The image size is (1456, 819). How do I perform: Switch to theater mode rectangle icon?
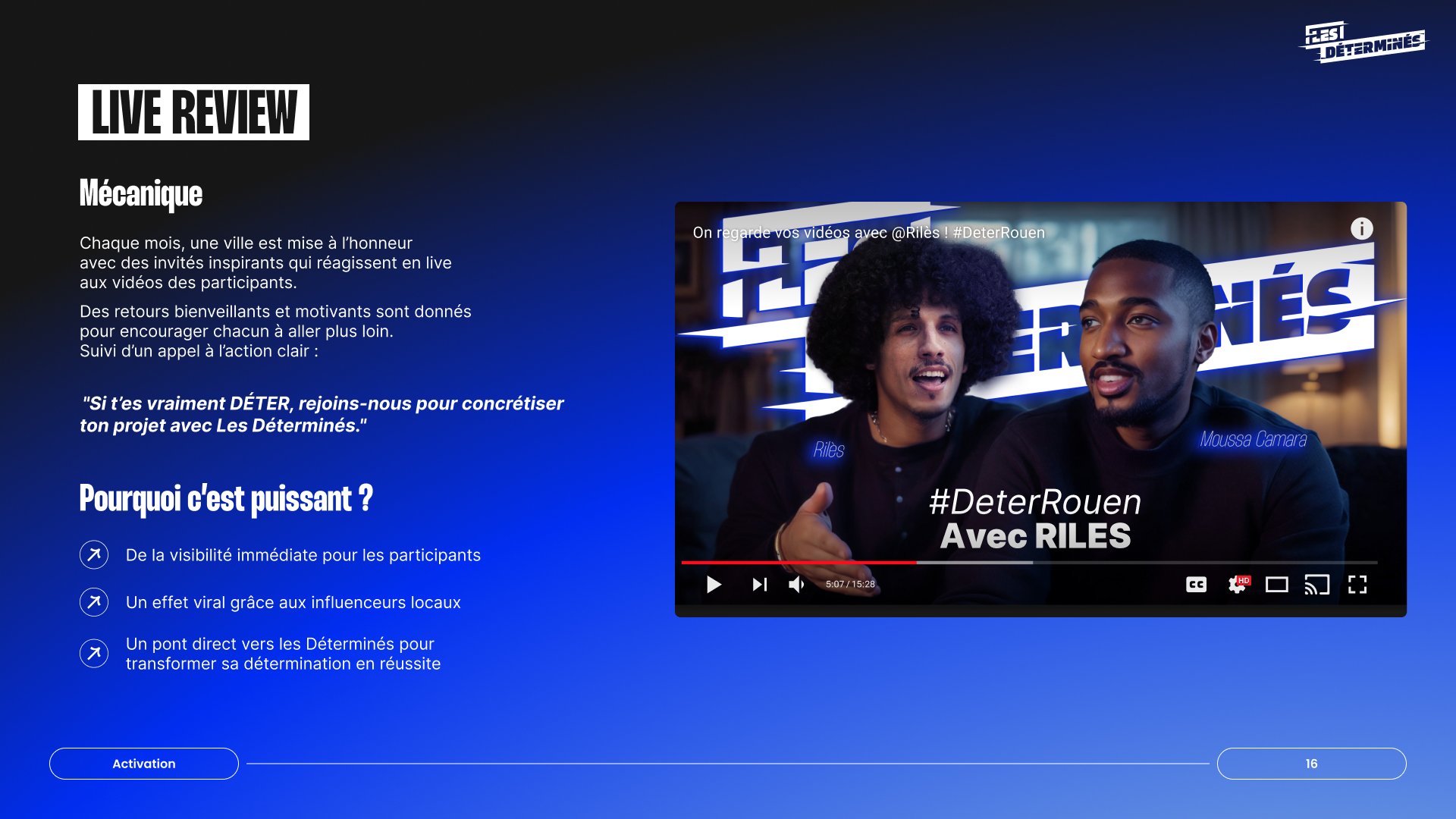[1277, 585]
